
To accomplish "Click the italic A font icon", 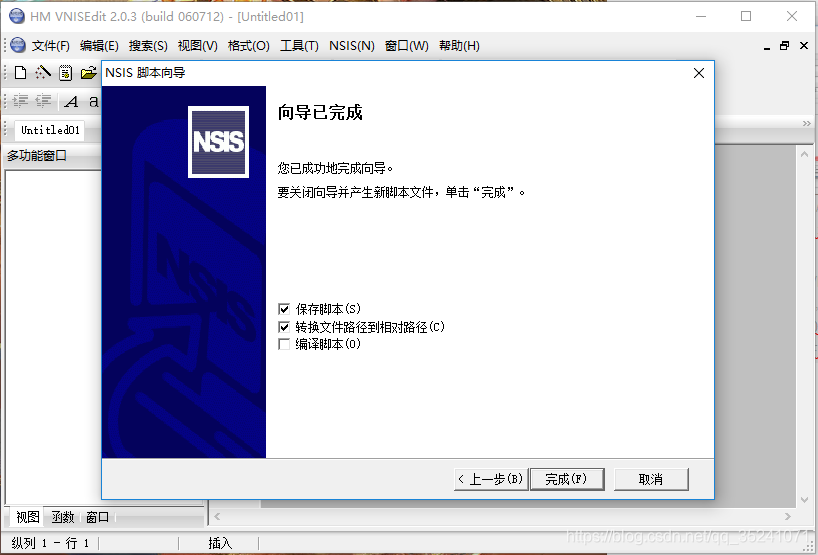I will point(71,101).
